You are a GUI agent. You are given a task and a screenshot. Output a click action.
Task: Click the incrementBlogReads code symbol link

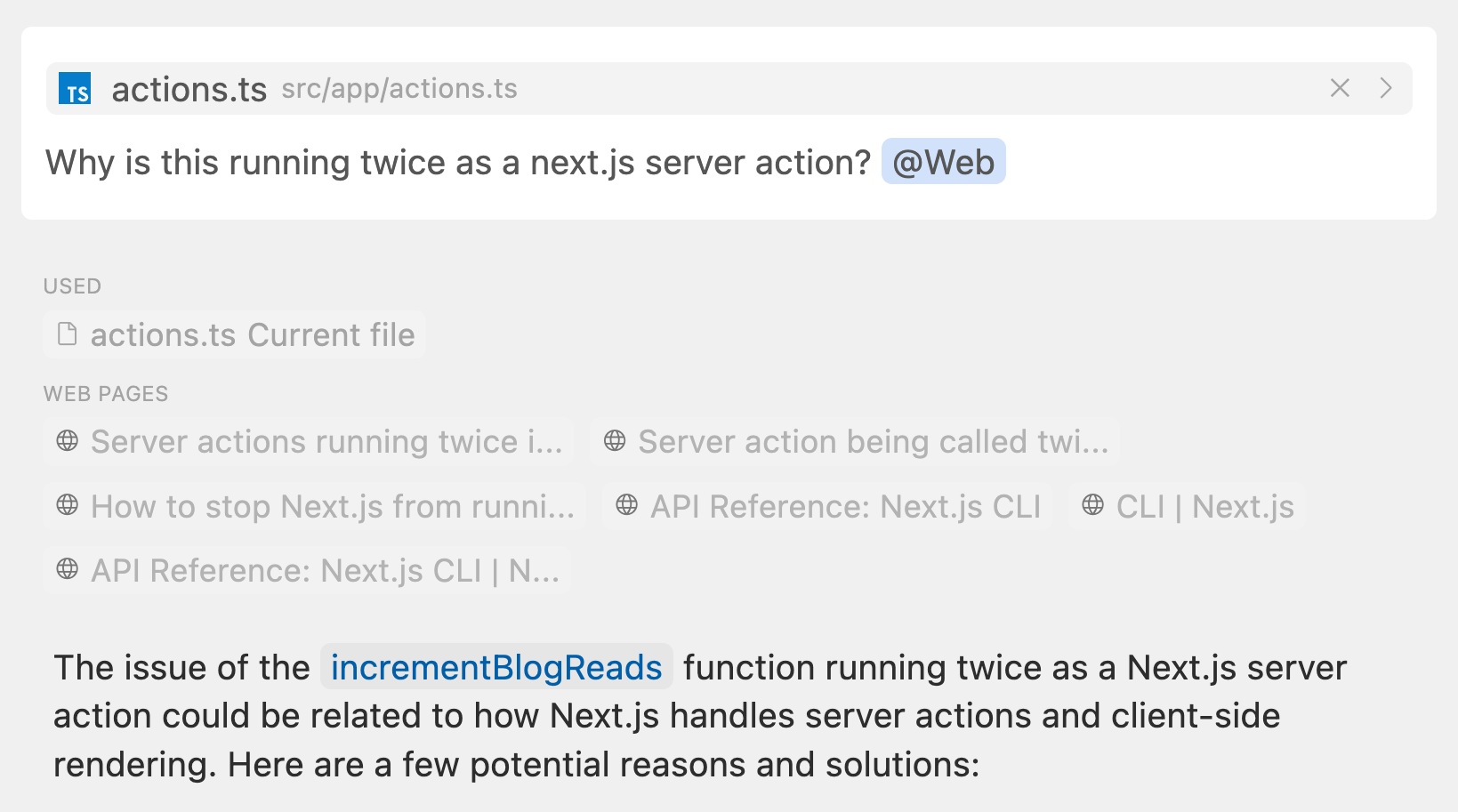point(496,667)
